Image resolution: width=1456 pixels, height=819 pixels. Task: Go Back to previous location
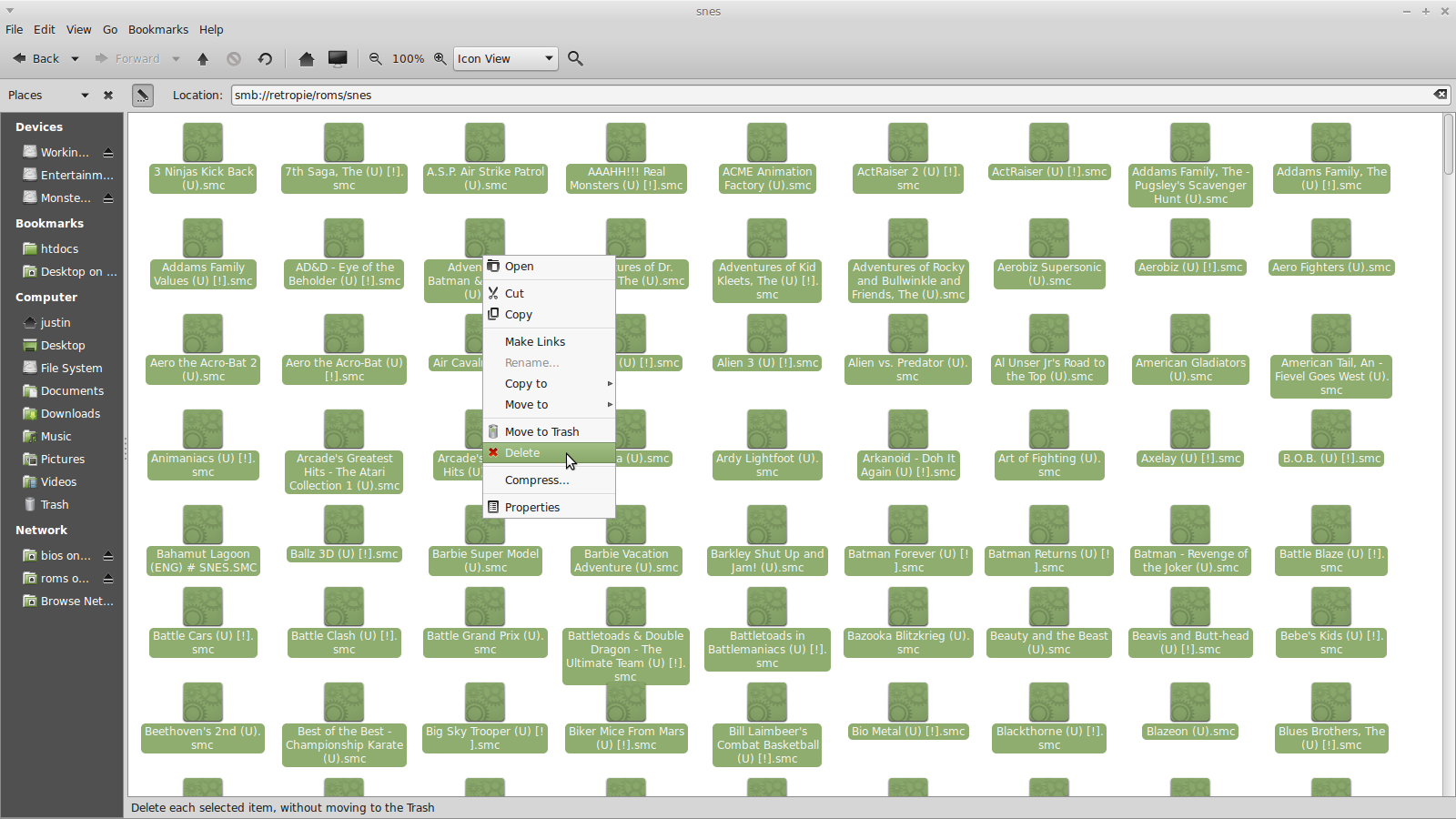(36, 58)
